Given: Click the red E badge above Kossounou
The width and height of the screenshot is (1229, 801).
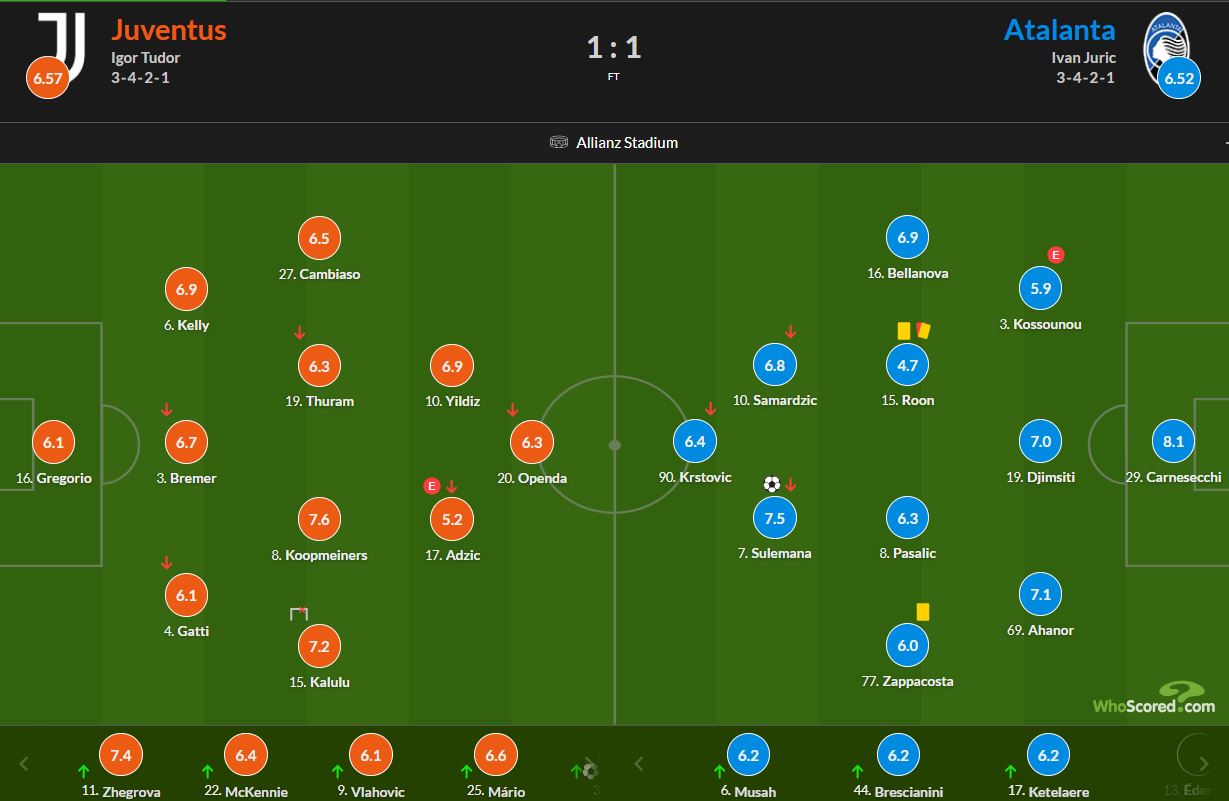Looking at the screenshot, I should tap(1054, 254).
